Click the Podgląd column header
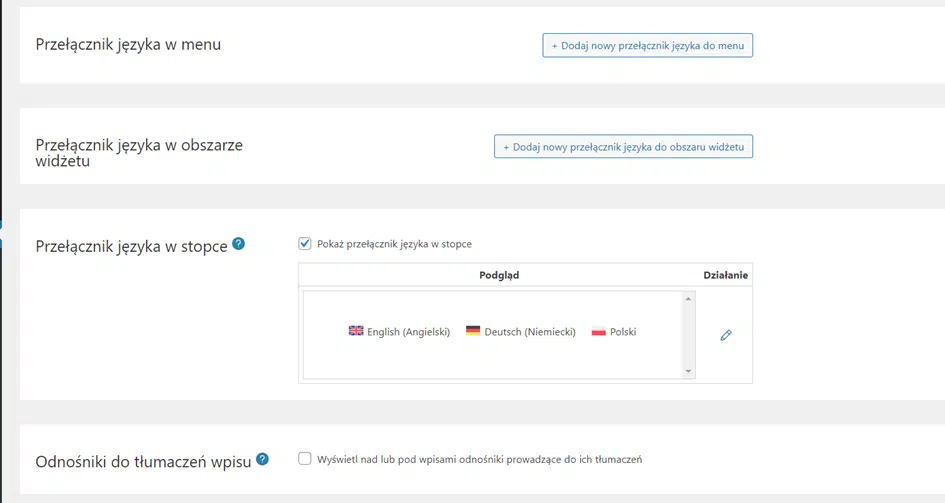This screenshot has height=503, width=945. 499,275
